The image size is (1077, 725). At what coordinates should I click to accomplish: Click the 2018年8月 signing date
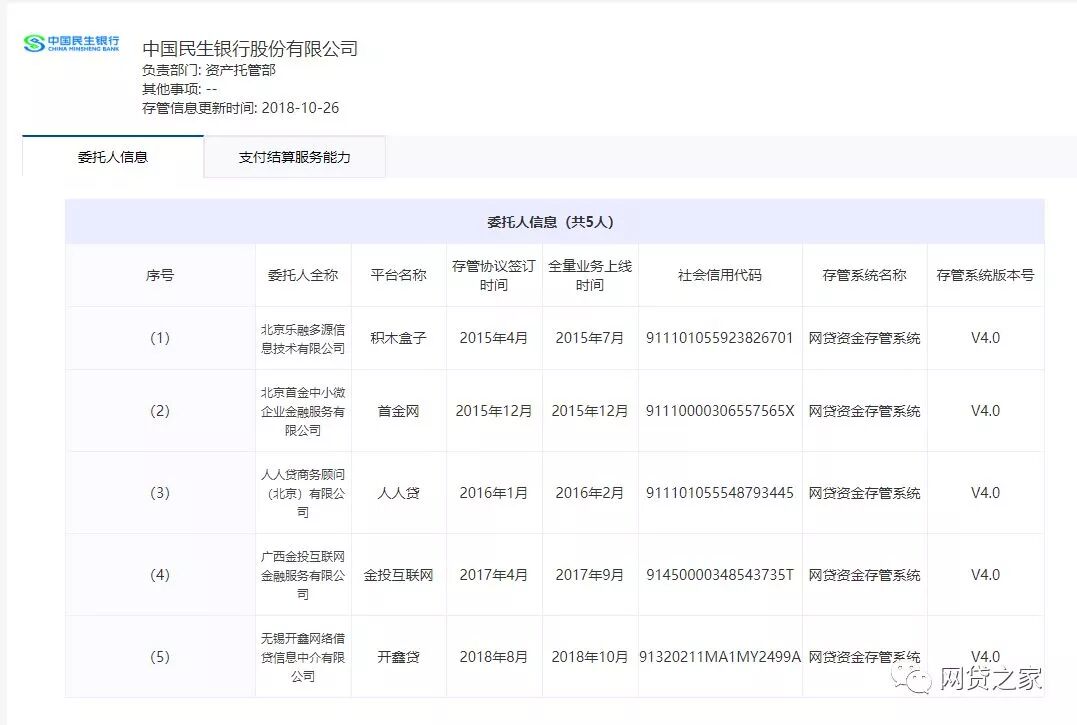494,657
